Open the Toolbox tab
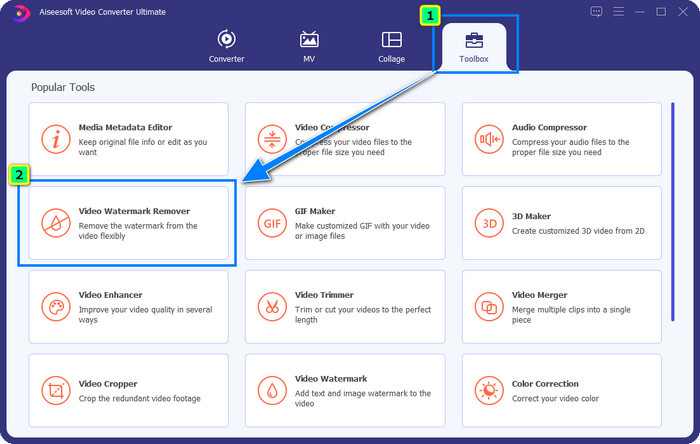The image size is (700, 444). pyautogui.click(x=474, y=47)
